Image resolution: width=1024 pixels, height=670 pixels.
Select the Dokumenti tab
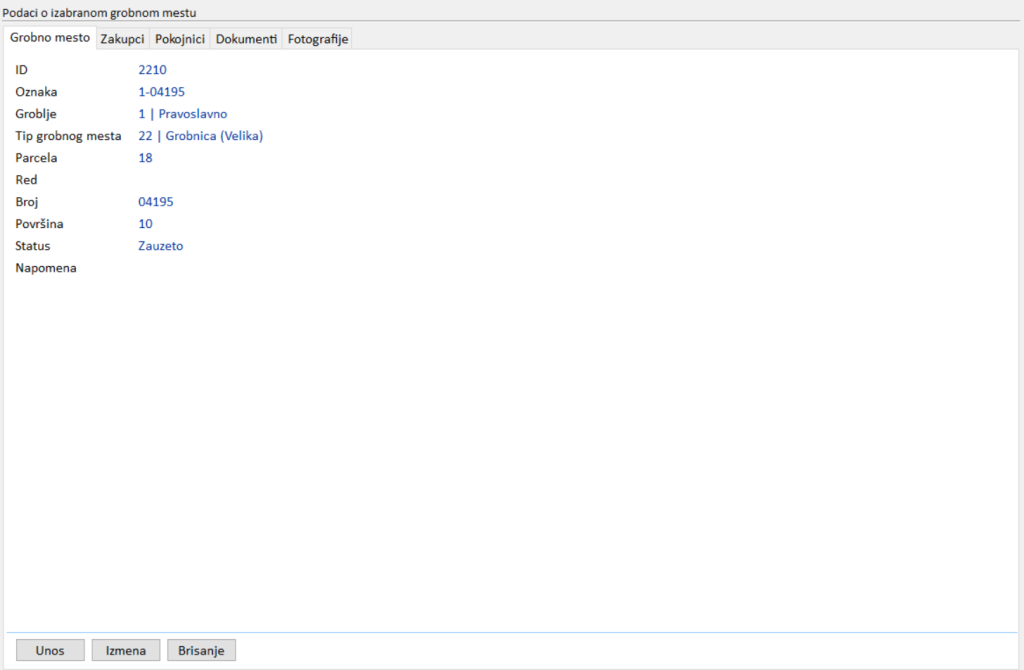[246, 39]
